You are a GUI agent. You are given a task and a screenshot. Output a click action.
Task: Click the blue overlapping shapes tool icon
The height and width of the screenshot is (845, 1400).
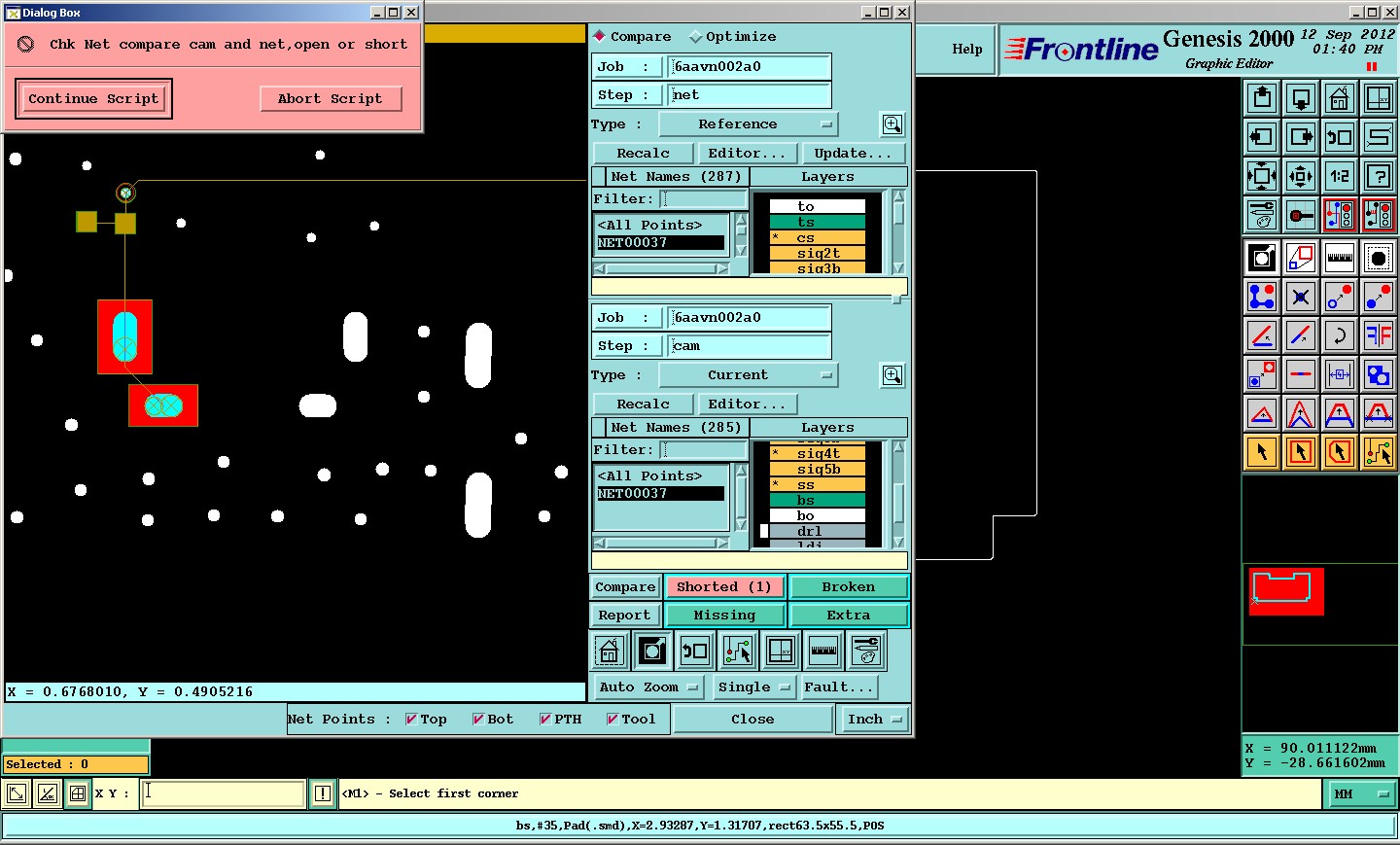click(x=1379, y=374)
